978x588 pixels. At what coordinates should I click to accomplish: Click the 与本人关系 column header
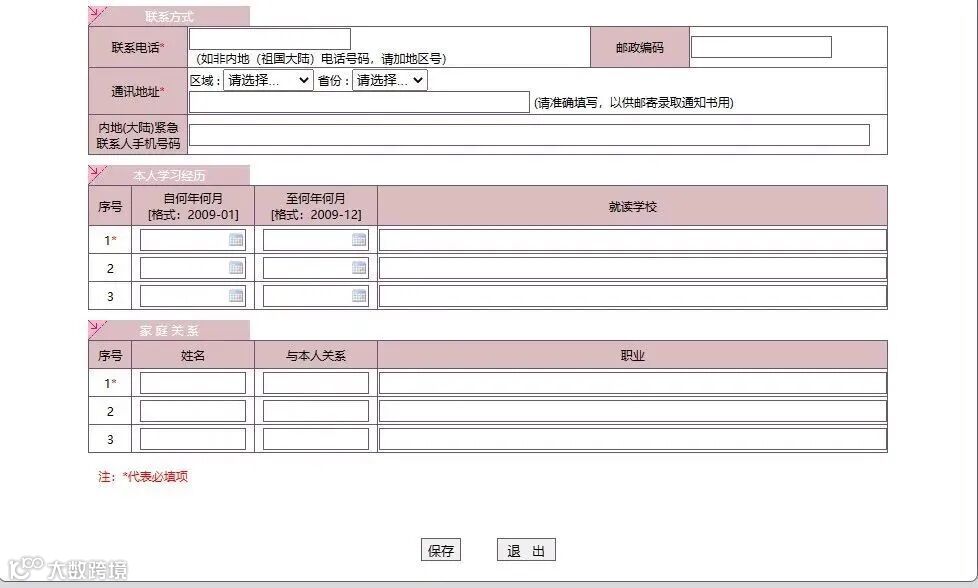pos(316,355)
